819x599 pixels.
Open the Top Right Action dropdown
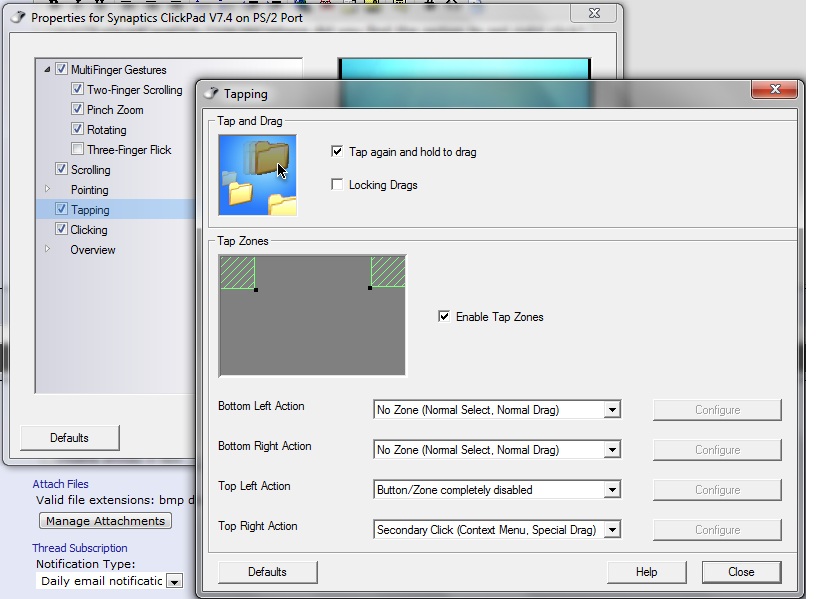(x=612, y=530)
